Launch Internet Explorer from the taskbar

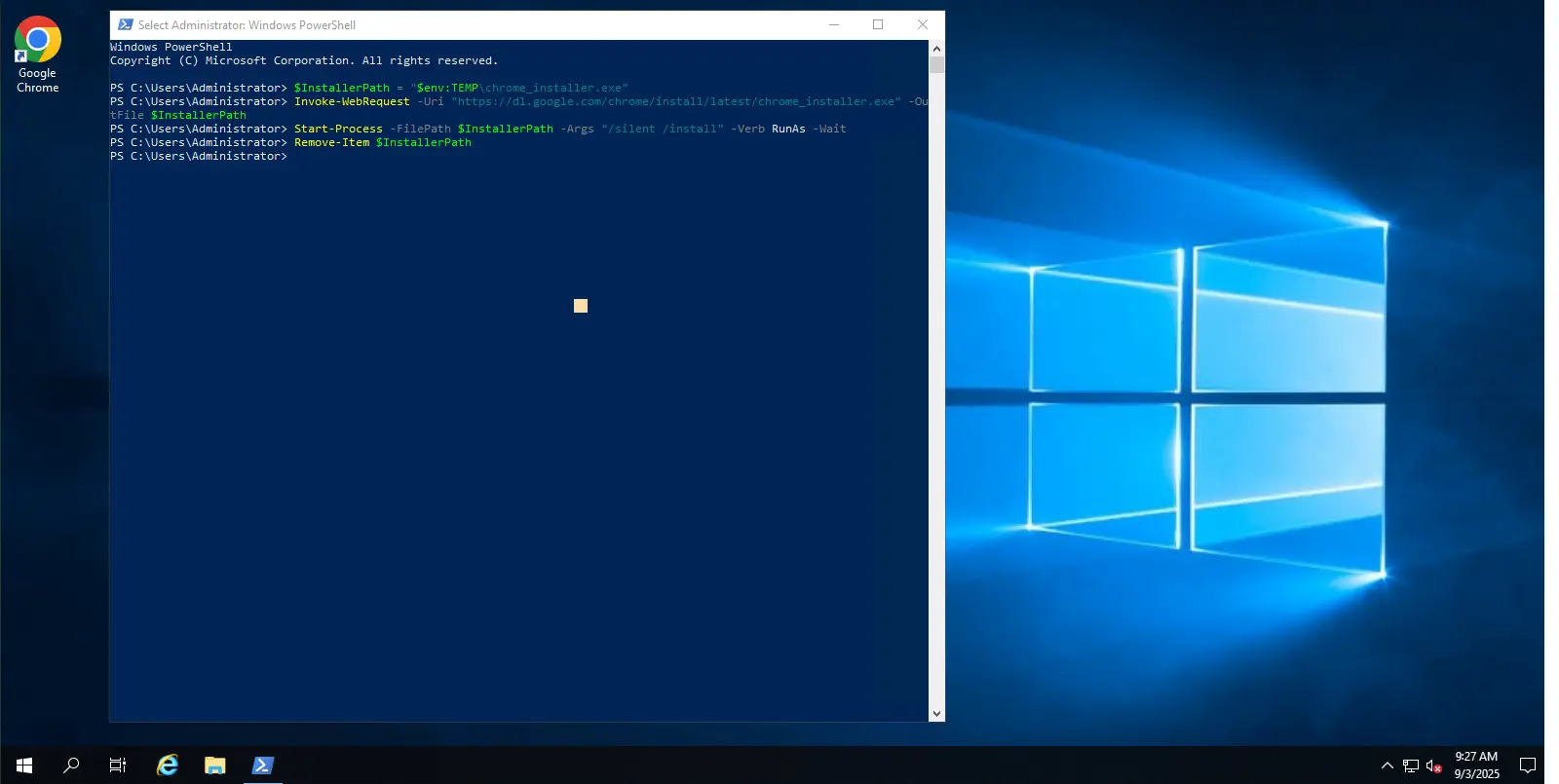coord(168,765)
